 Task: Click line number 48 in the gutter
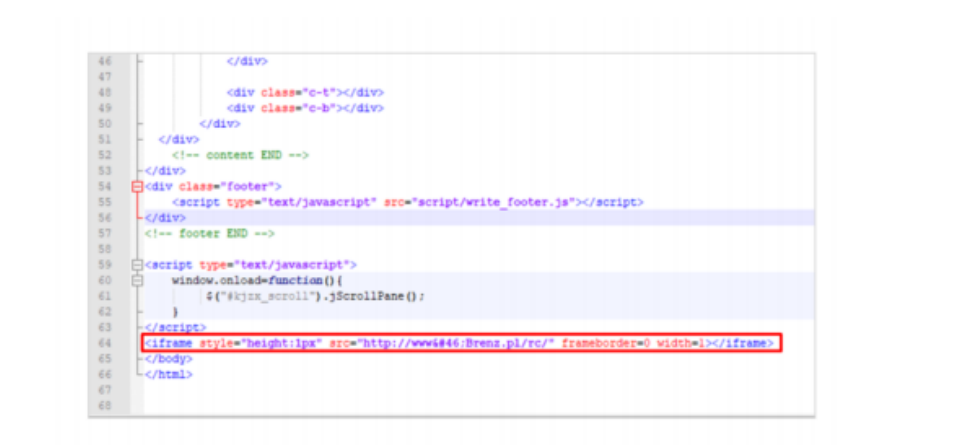(x=104, y=92)
